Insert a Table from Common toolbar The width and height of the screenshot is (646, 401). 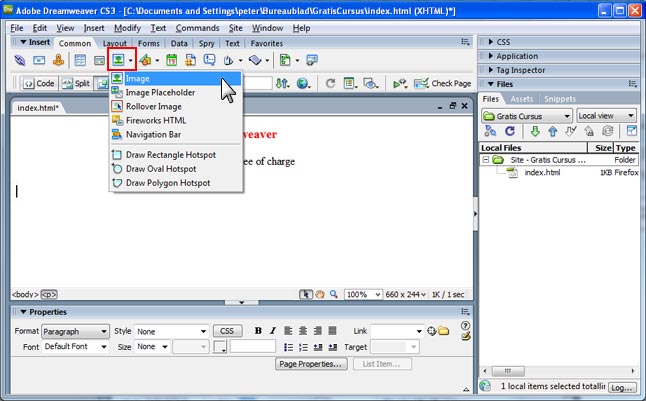[x=80, y=60]
